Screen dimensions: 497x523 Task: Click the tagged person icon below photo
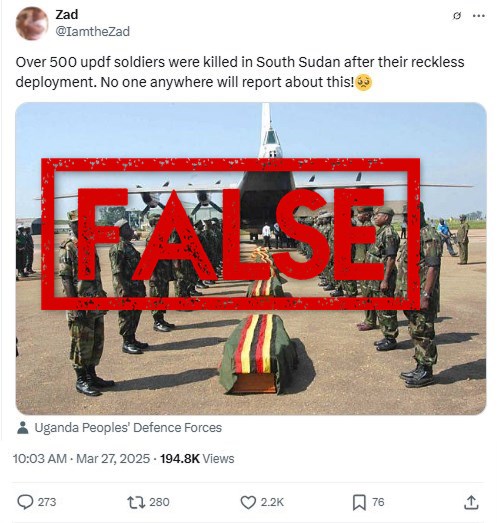23,428
